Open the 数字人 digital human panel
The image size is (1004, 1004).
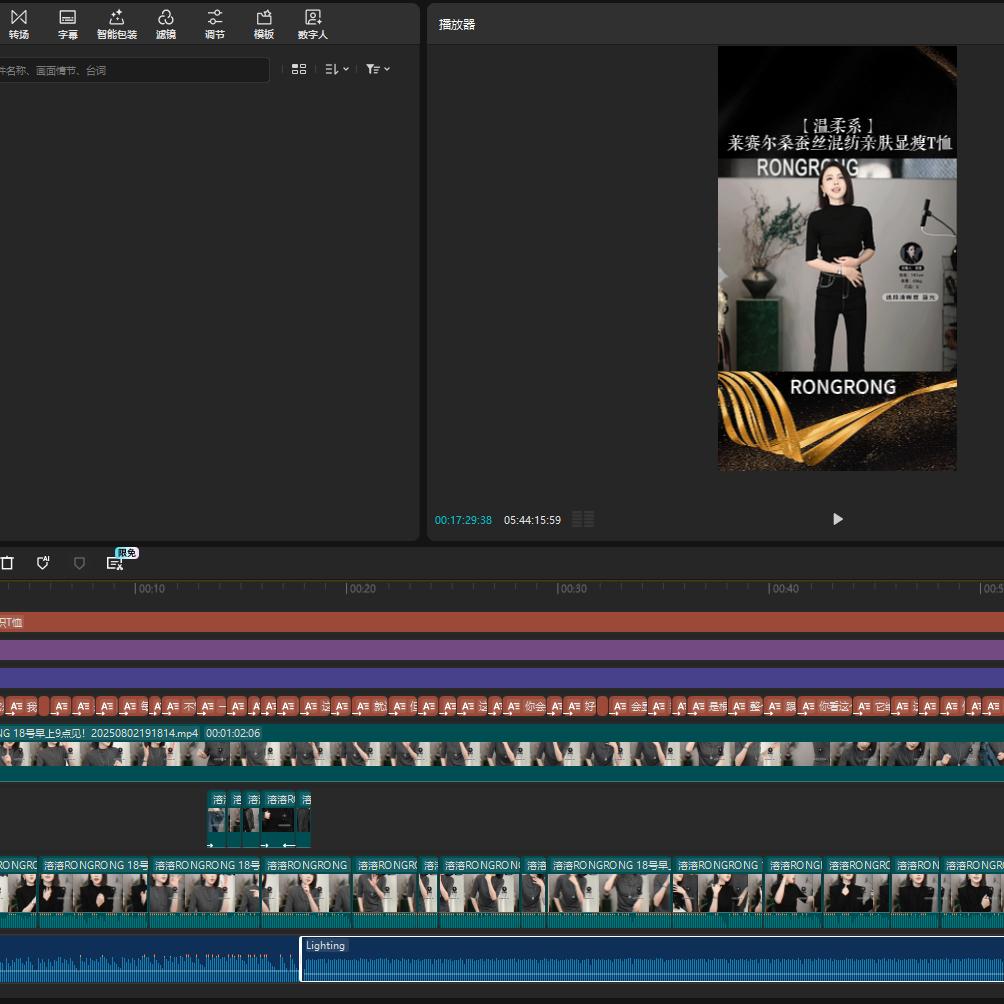[x=313, y=24]
